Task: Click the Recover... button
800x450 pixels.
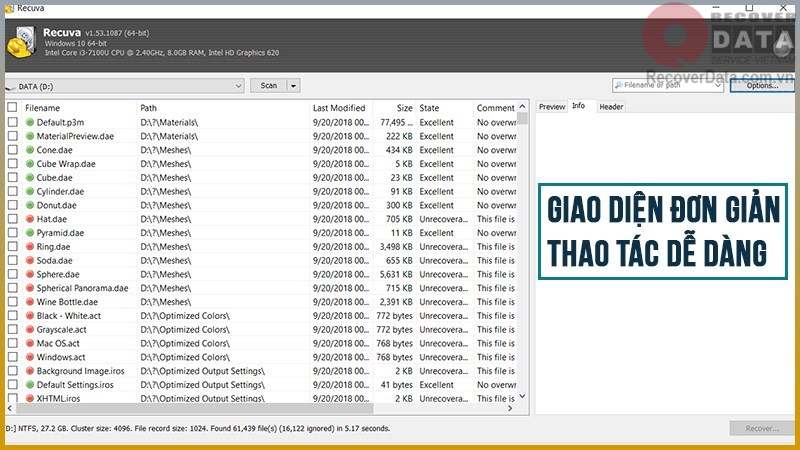Action: pos(762,428)
